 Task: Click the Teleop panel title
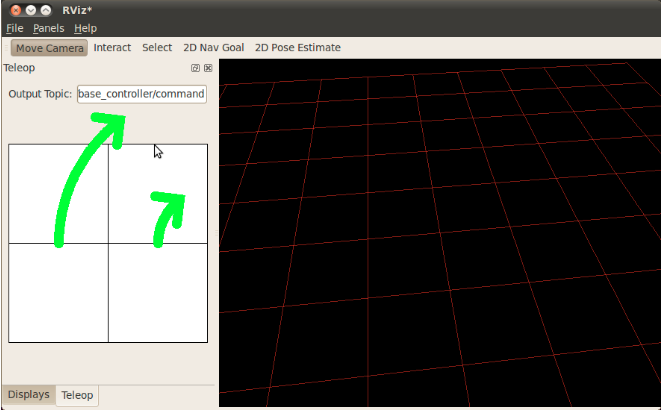tap(19, 68)
